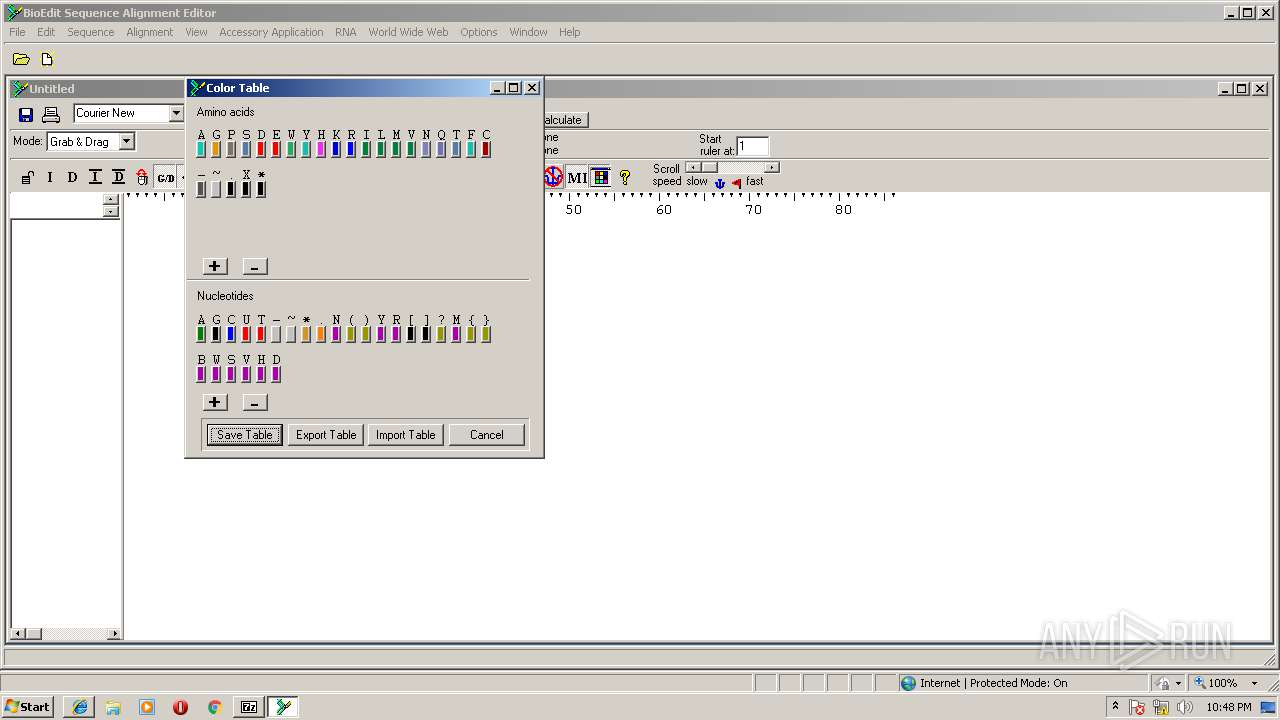Pick amino acid K blue color swatch
The image size is (1280, 720).
click(336, 149)
